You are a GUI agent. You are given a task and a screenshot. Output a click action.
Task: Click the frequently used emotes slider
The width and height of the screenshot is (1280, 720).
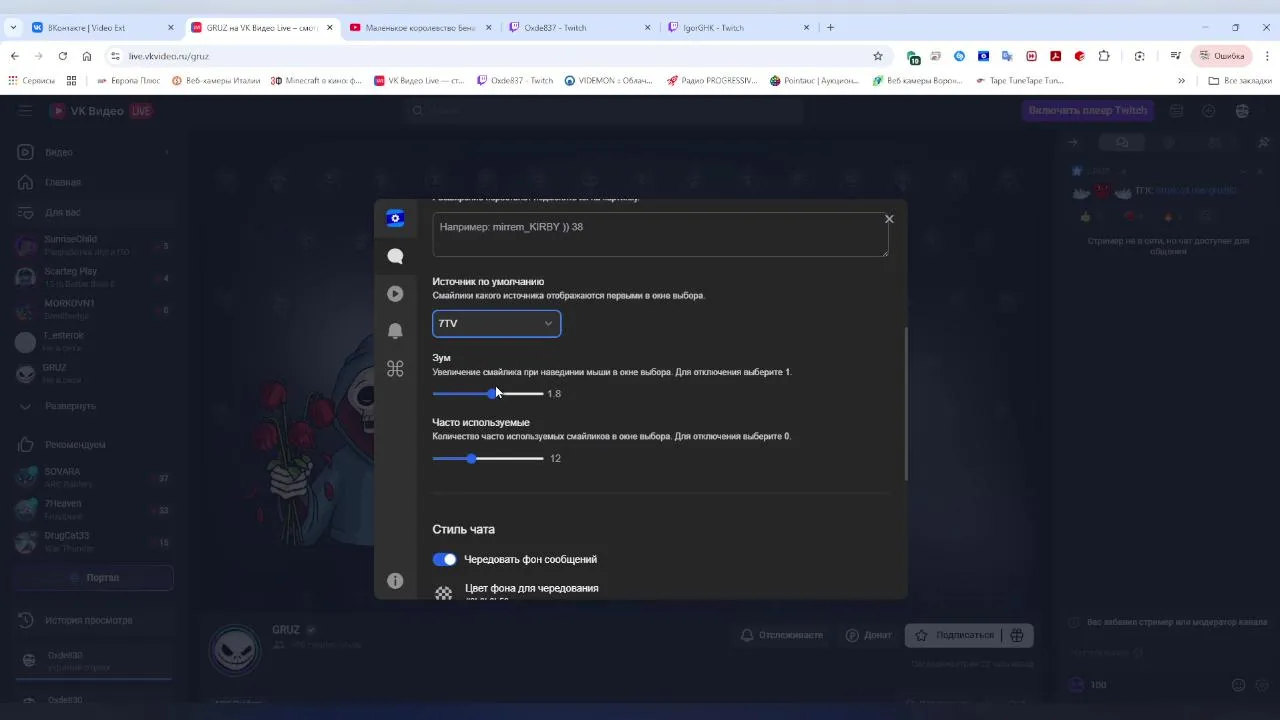point(488,458)
